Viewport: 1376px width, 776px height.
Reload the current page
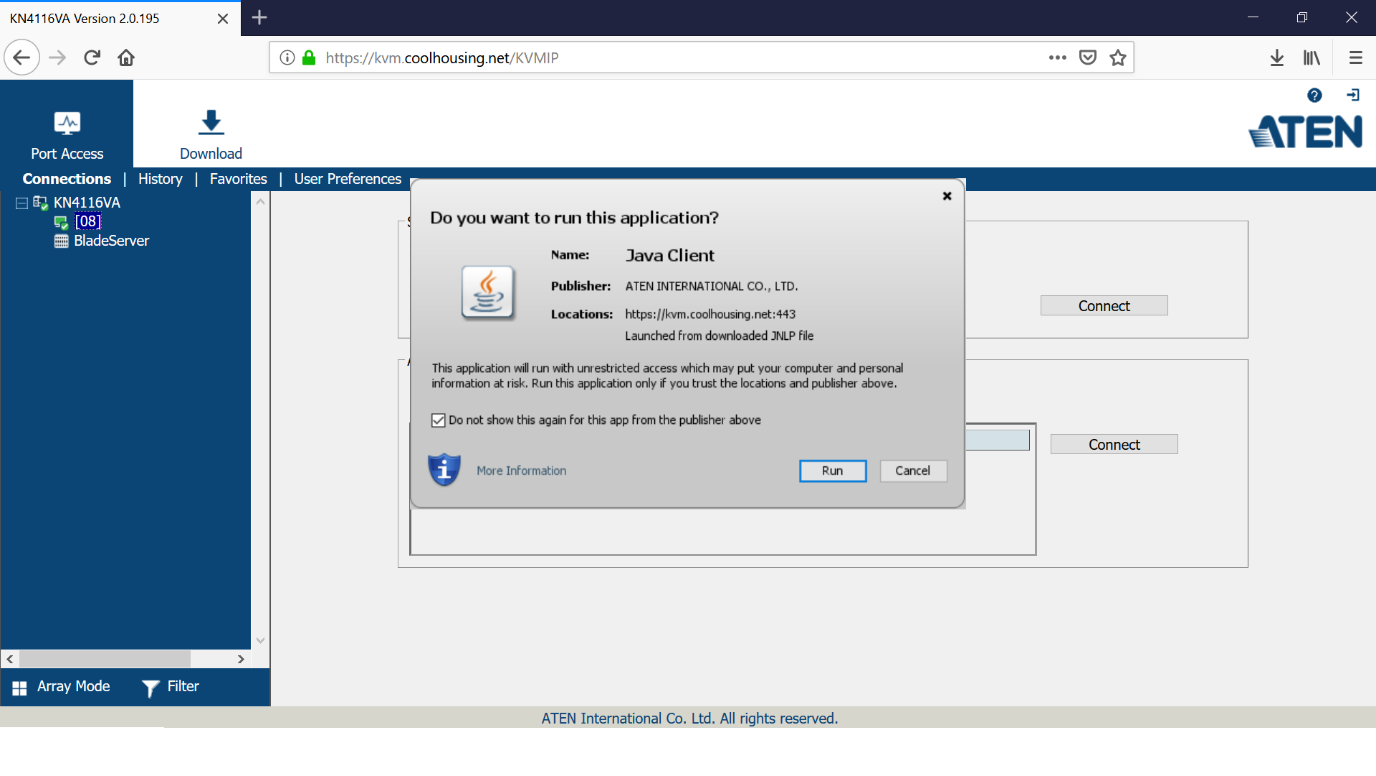pyautogui.click(x=92, y=58)
